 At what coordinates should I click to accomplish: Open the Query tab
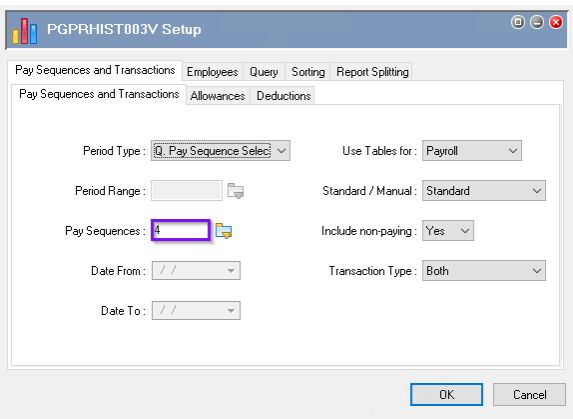263,72
